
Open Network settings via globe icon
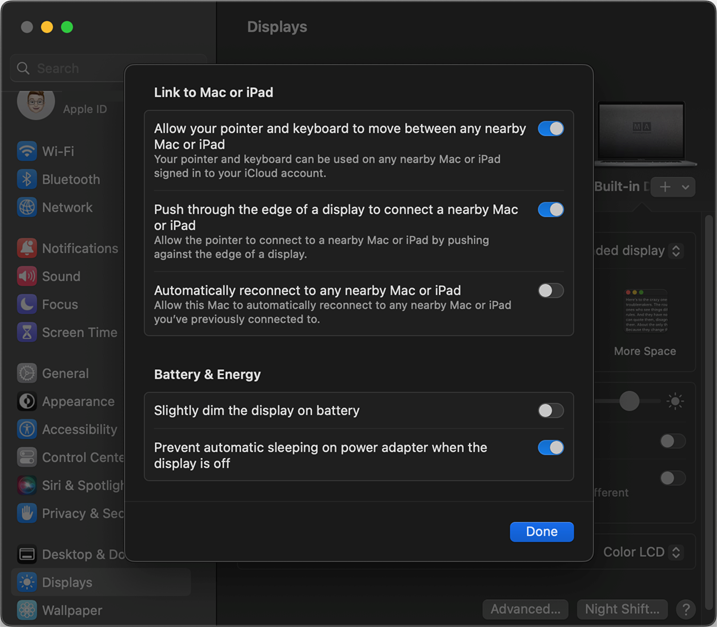coord(27,207)
